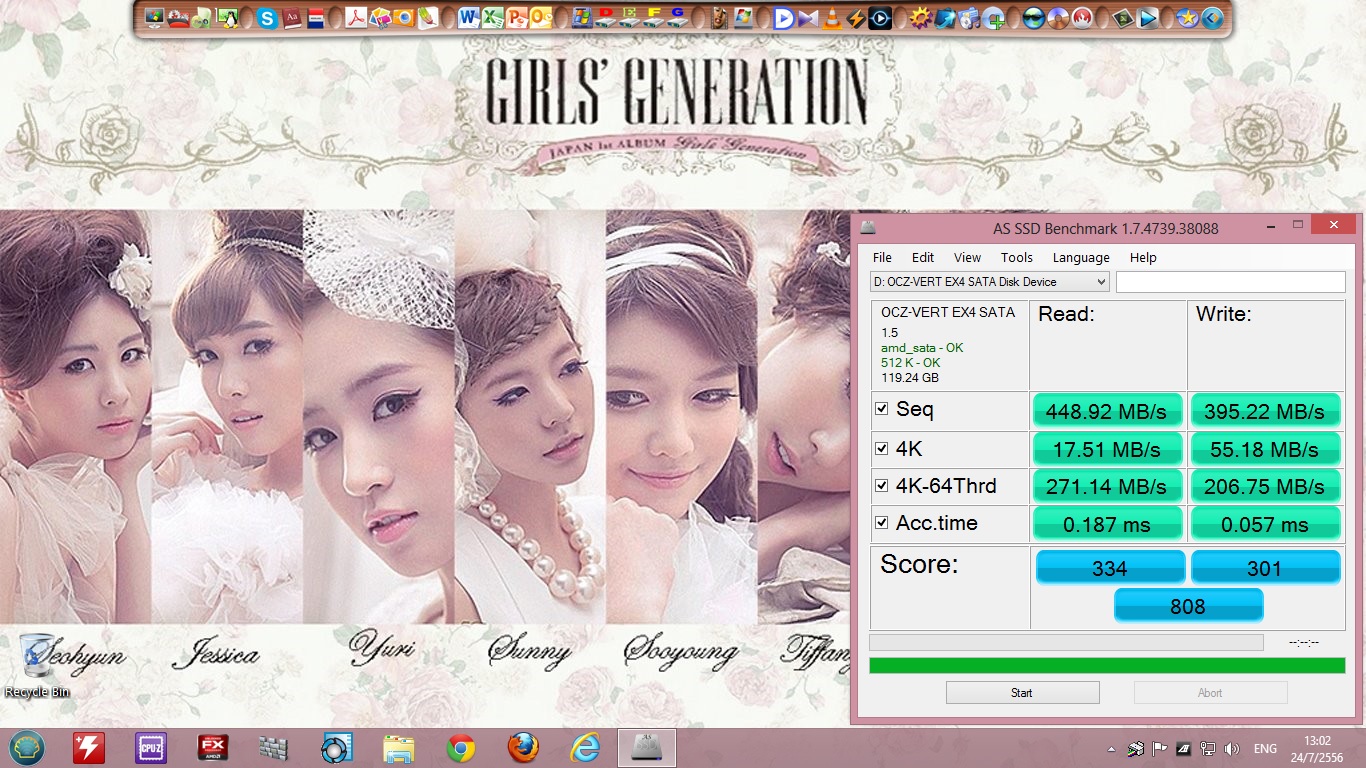Screen dimensions: 1366x768
Task: Click the Seq write result 395.22 MB/s
Action: (1265, 410)
